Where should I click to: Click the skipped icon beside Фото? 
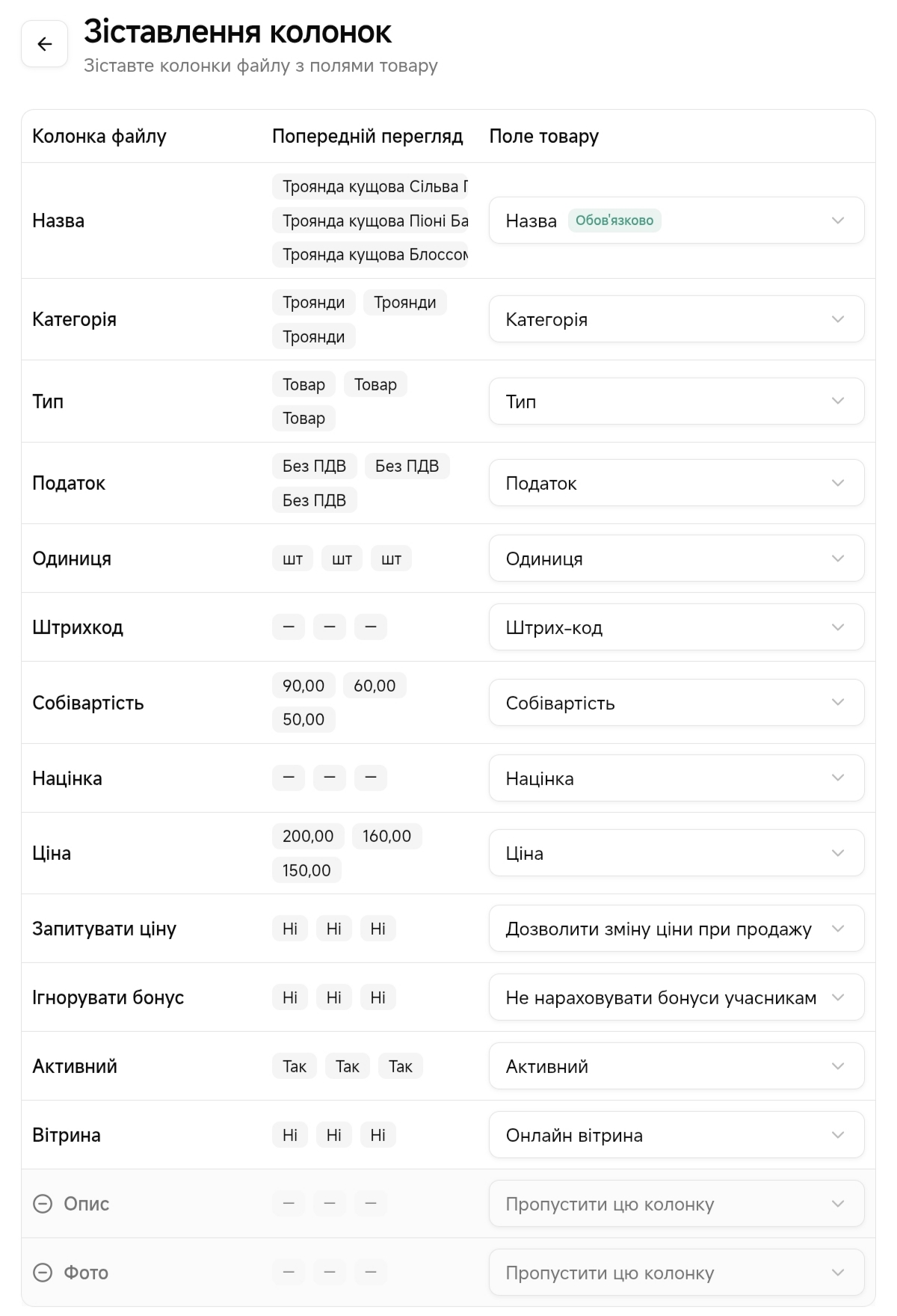[x=43, y=1273]
